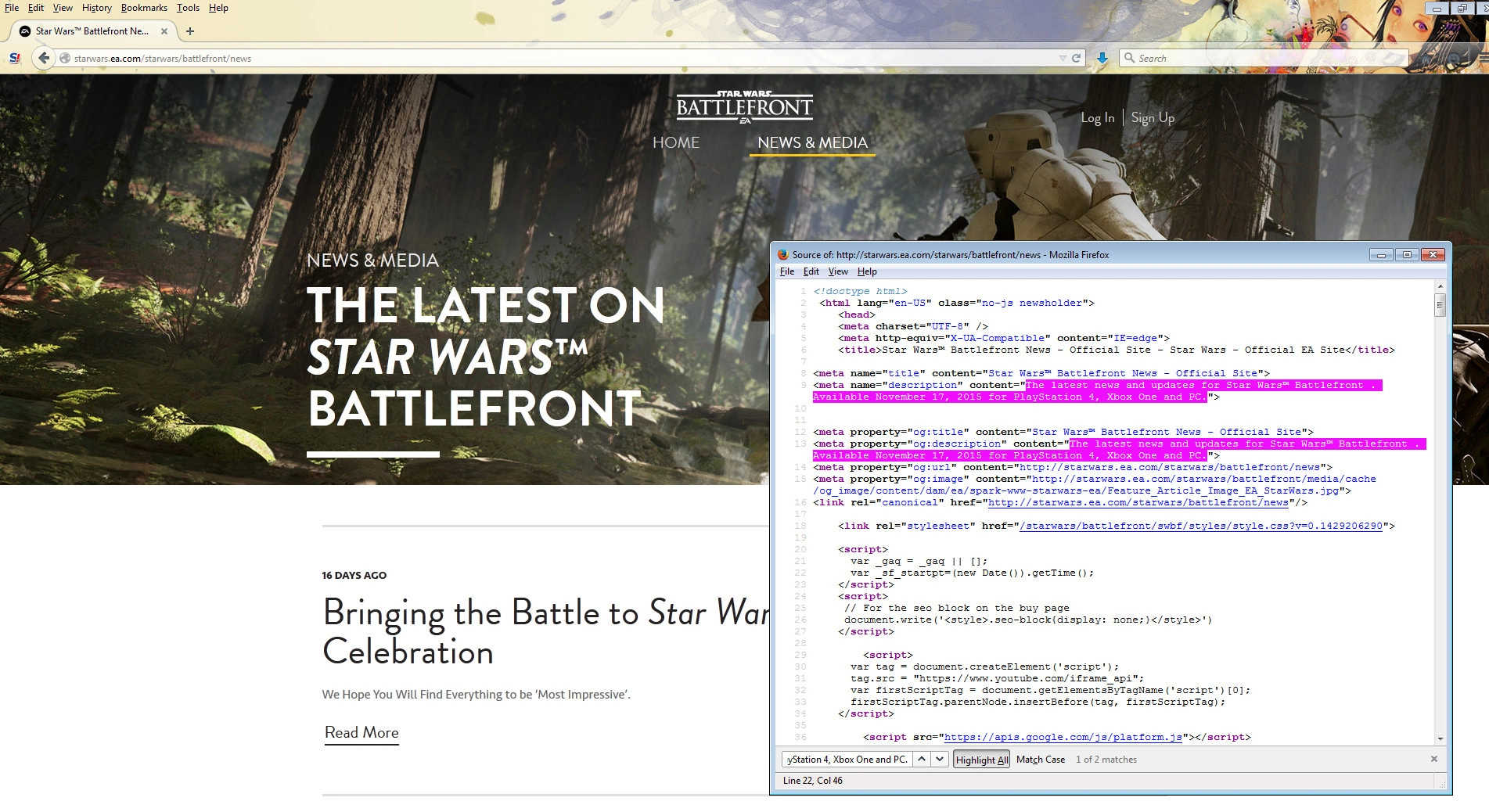Open the Bringing the Battle article headline
The height and width of the screenshot is (812, 1489).
[546, 632]
